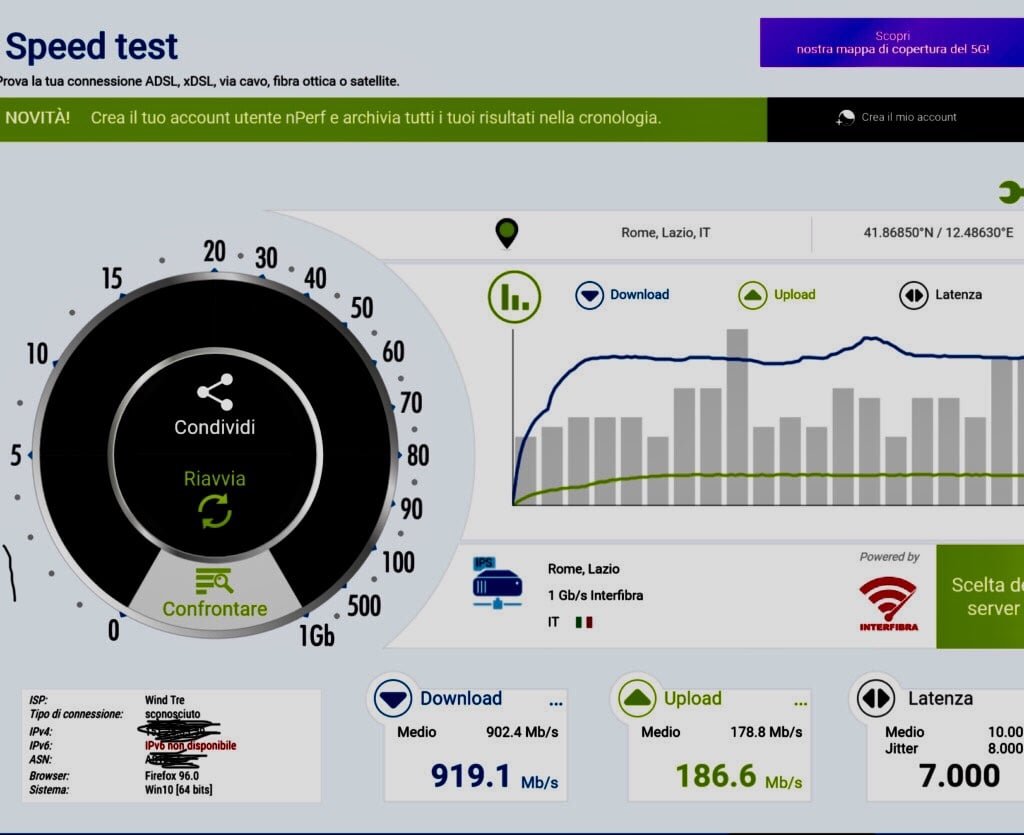Click the IPS server icon

[x=497, y=582]
